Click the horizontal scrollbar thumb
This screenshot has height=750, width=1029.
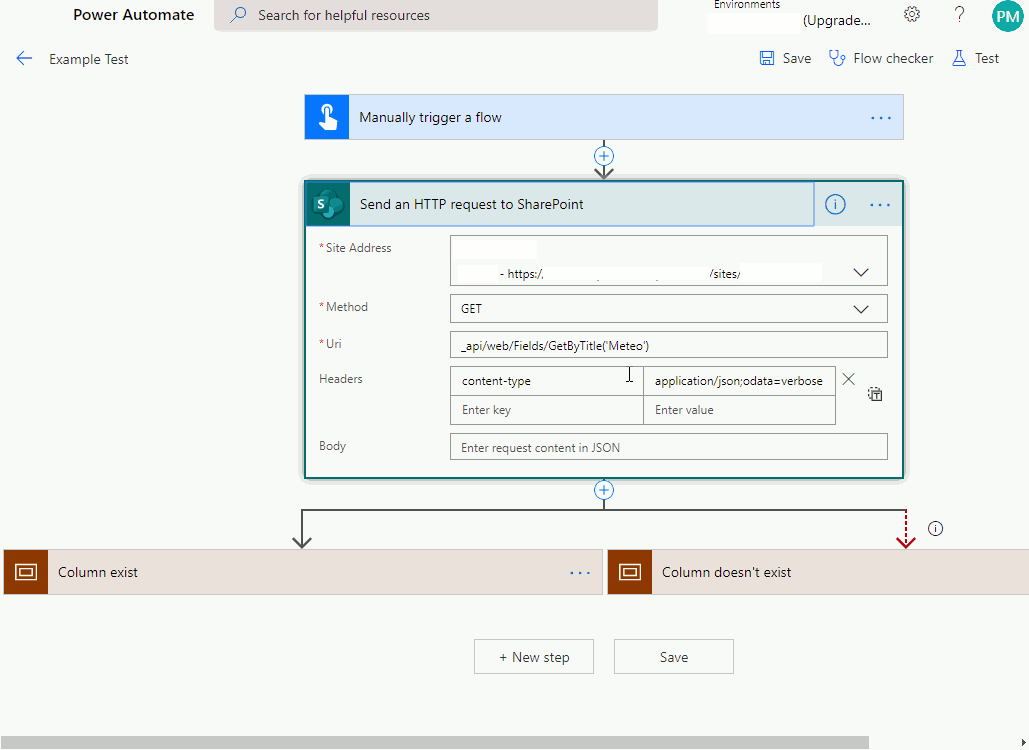tap(434, 743)
